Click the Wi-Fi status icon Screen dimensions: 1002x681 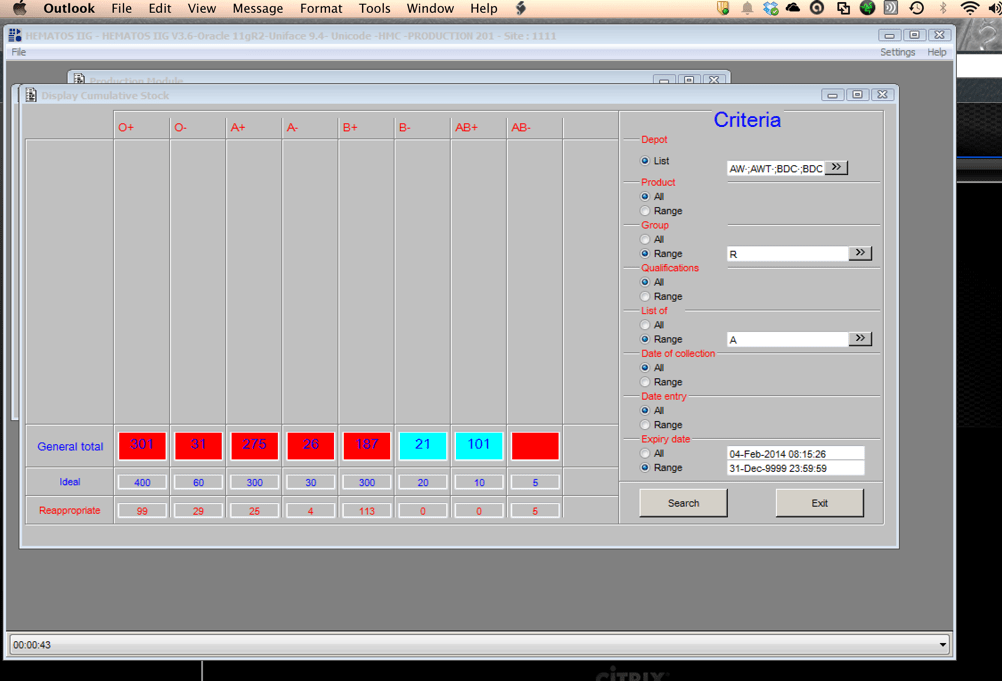969,8
